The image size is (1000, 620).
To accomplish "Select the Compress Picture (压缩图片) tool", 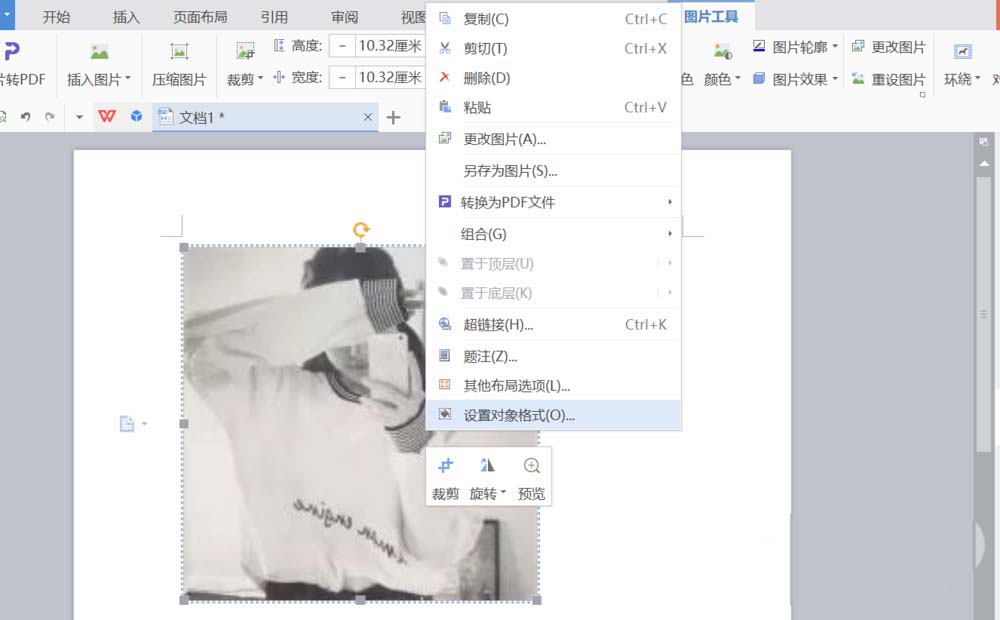I will tap(178, 62).
